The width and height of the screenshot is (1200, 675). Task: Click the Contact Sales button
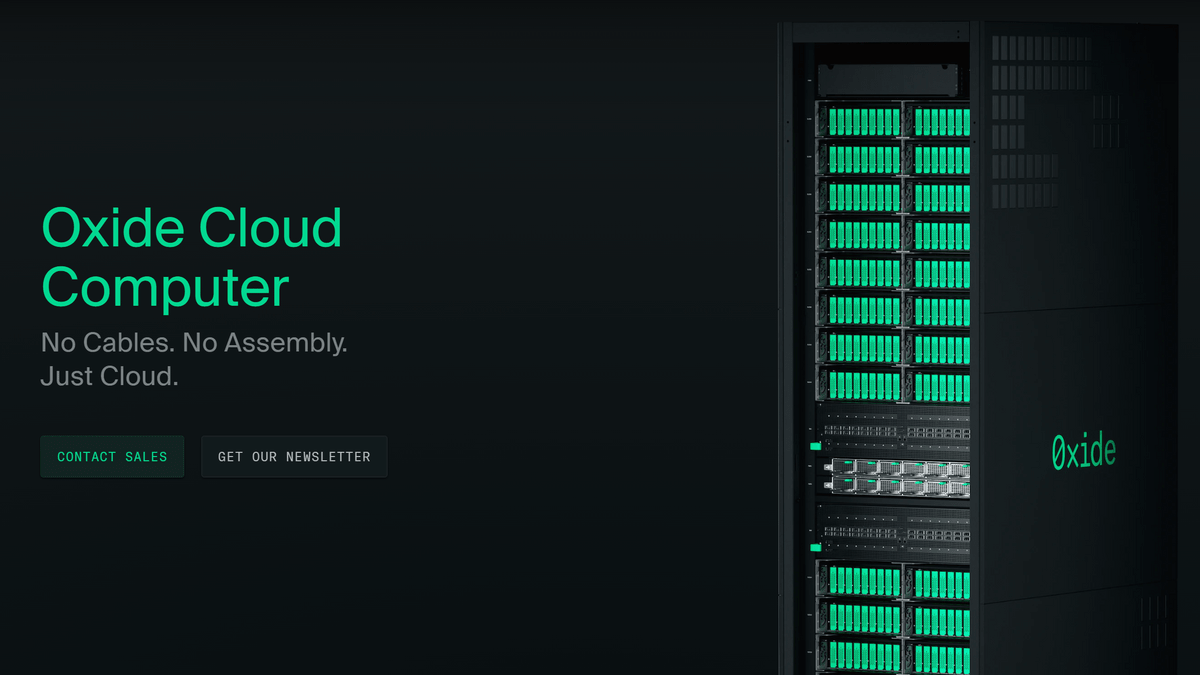click(112, 457)
